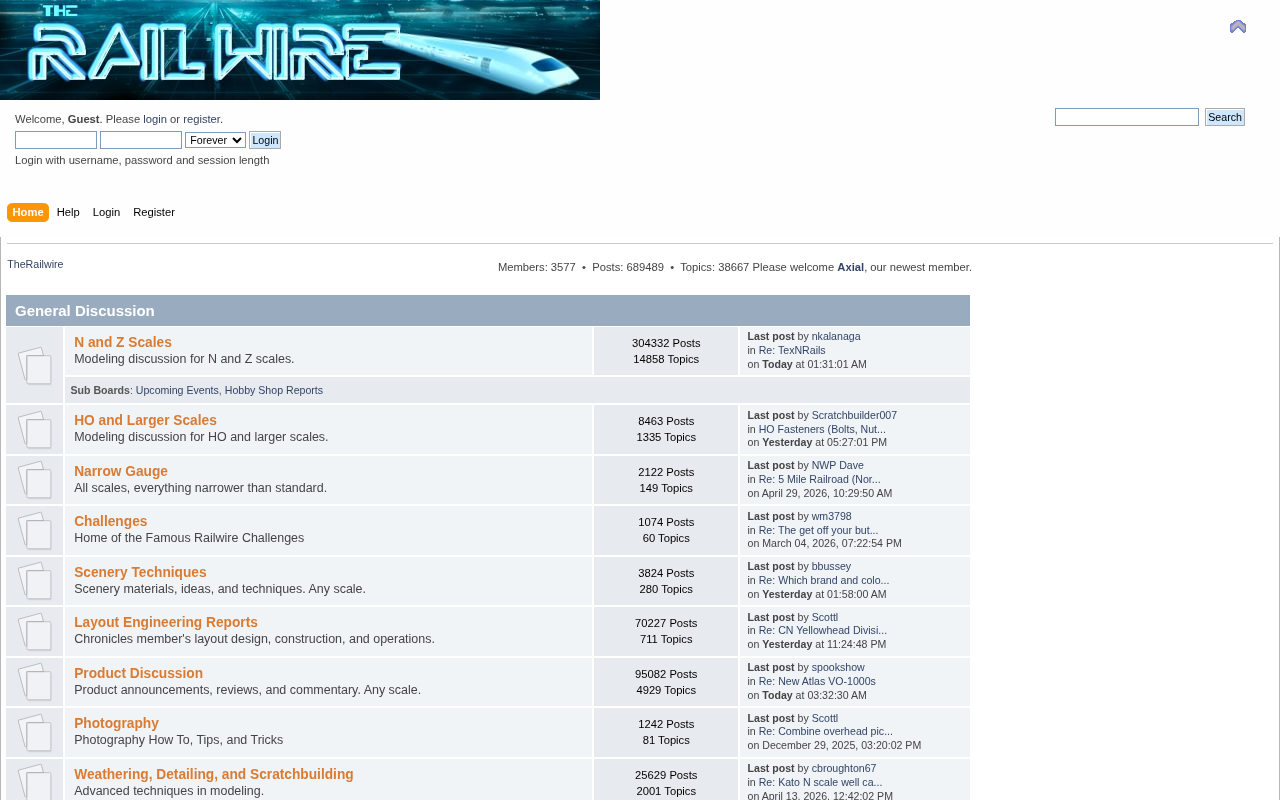Screen dimensions: 1280x800
Task: Select the Home menu tab
Action: tap(28, 212)
